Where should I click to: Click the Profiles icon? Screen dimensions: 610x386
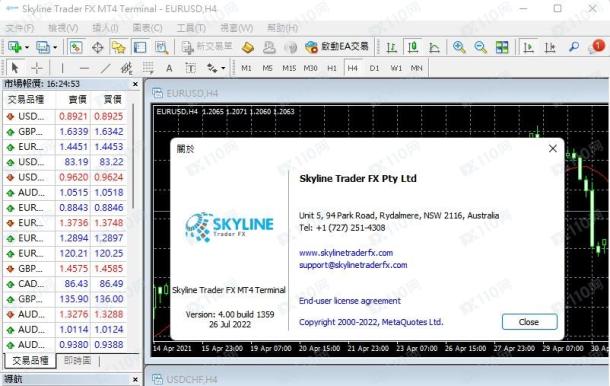pyautogui.click(x=43, y=47)
